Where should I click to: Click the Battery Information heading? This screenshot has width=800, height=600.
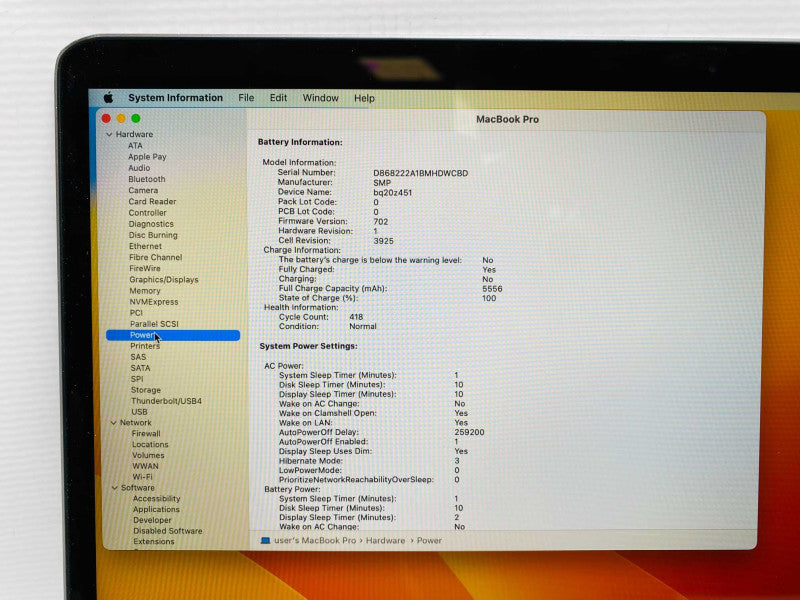tap(300, 142)
